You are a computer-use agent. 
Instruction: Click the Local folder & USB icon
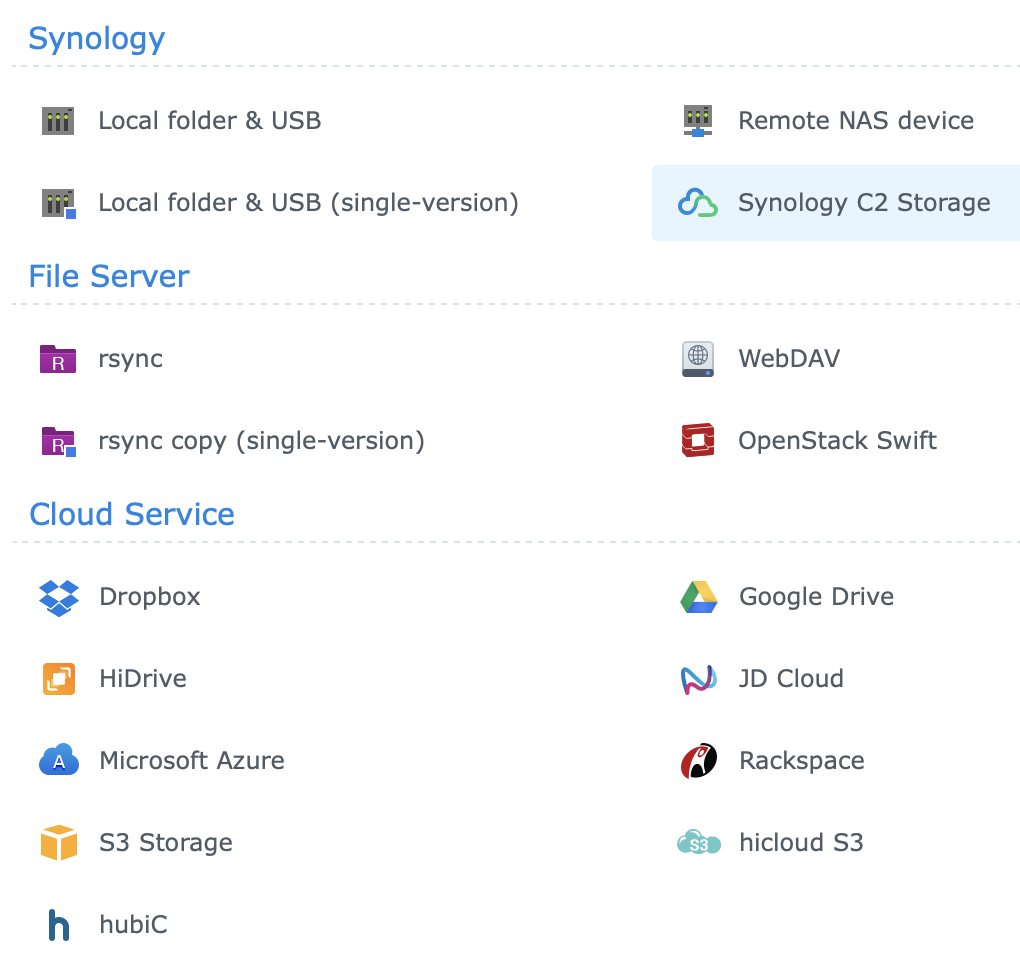coord(58,121)
